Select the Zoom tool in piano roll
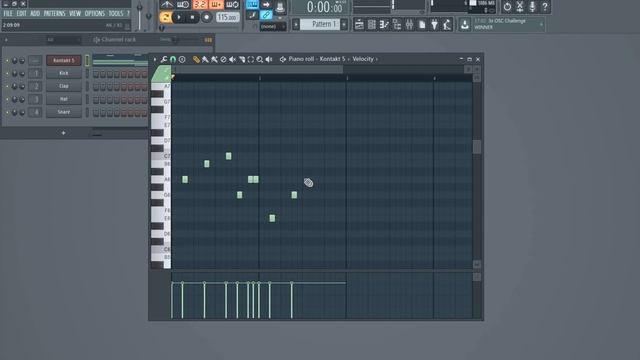The image size is (640, 360). click(x=260, y=60)
